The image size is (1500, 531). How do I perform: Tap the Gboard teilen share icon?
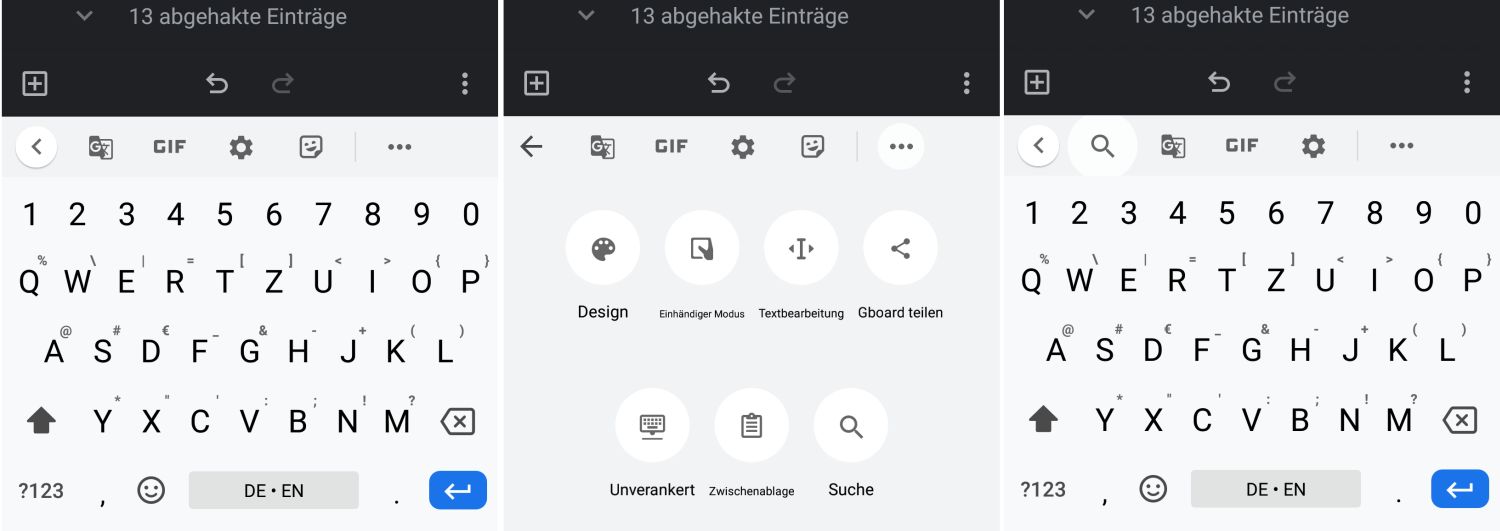[x=900, y=248]
